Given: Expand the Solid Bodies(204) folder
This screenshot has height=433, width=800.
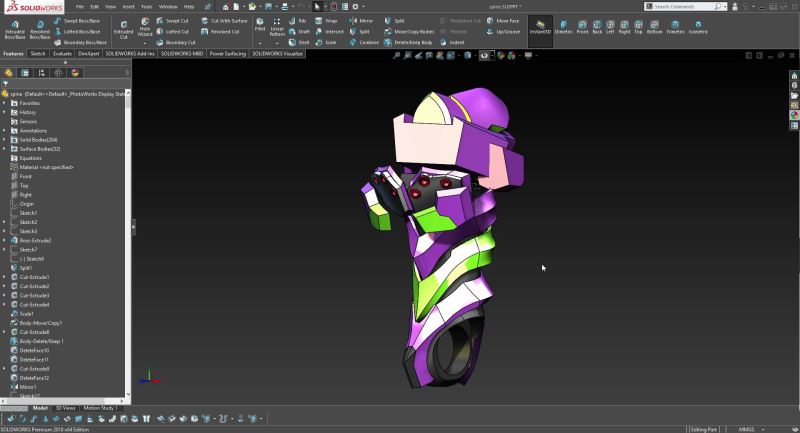Looking at the screenshot, I should pos(5,140).
